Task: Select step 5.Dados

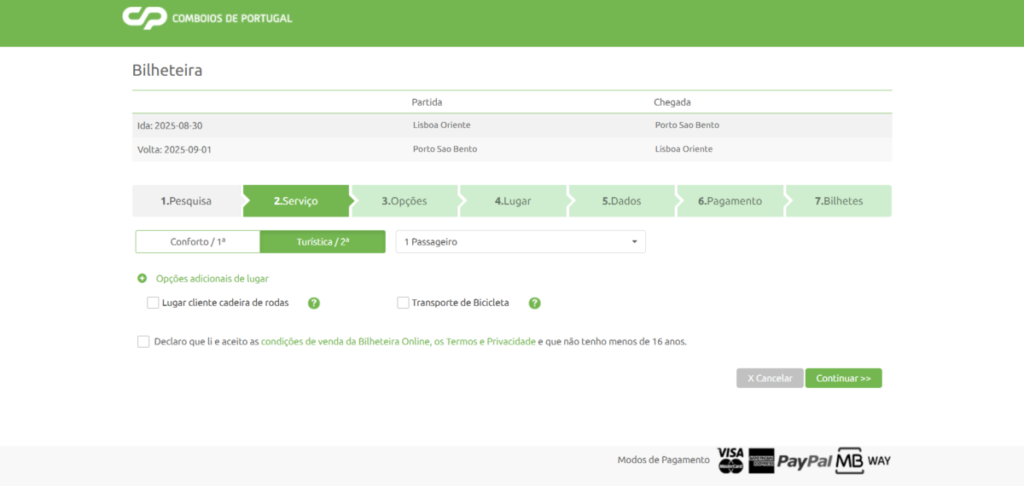Action: click(x=622, y=201)
